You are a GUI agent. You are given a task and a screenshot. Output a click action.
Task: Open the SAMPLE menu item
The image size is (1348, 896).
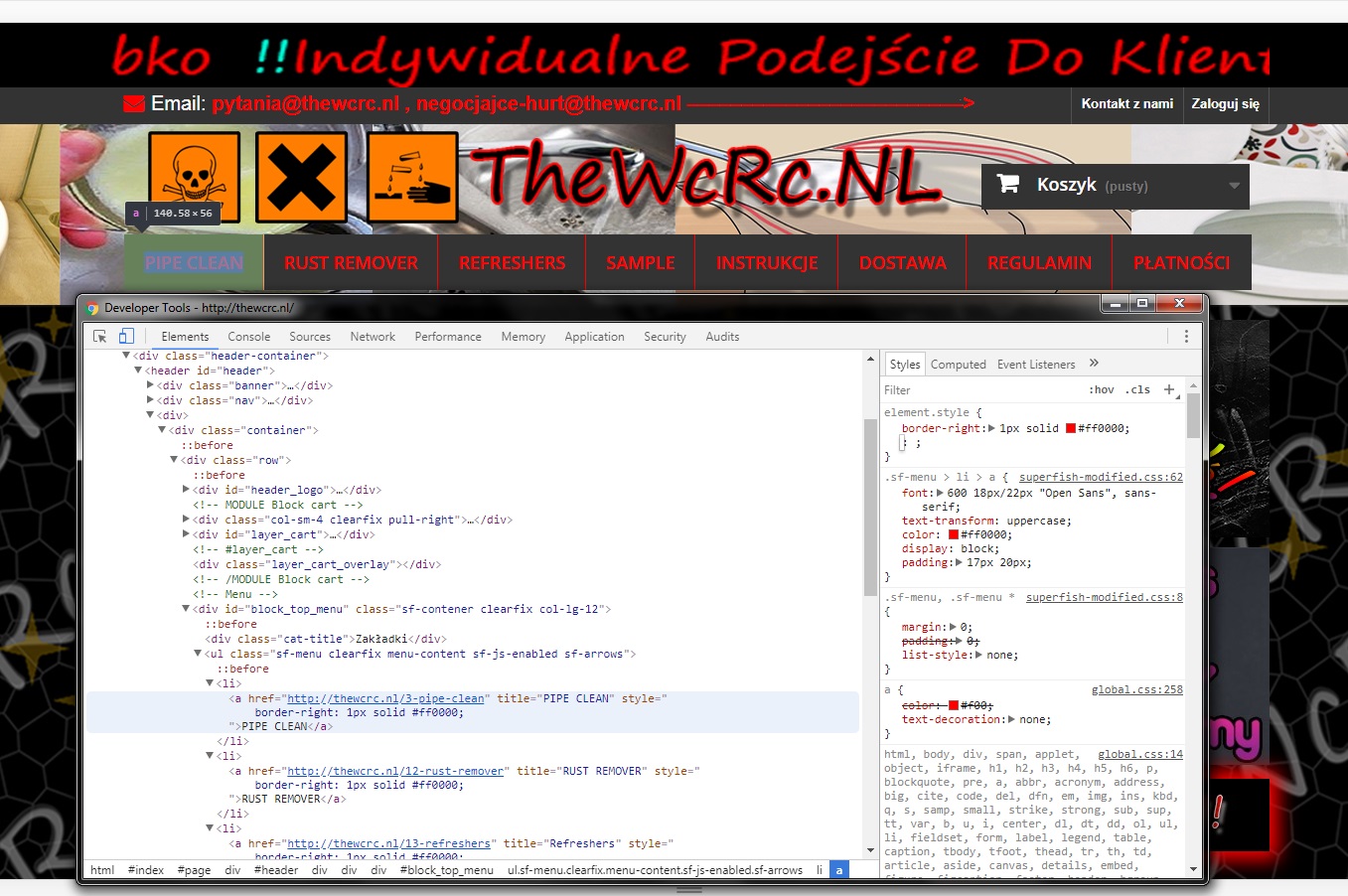pos(641,262)
